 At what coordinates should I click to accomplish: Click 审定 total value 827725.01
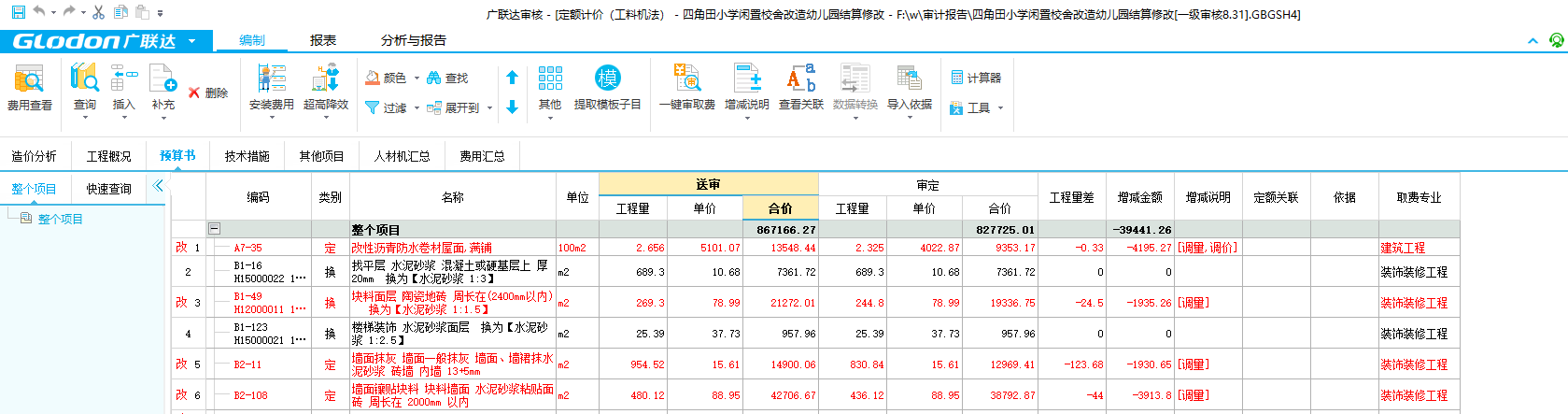(x=1006, y=230)
